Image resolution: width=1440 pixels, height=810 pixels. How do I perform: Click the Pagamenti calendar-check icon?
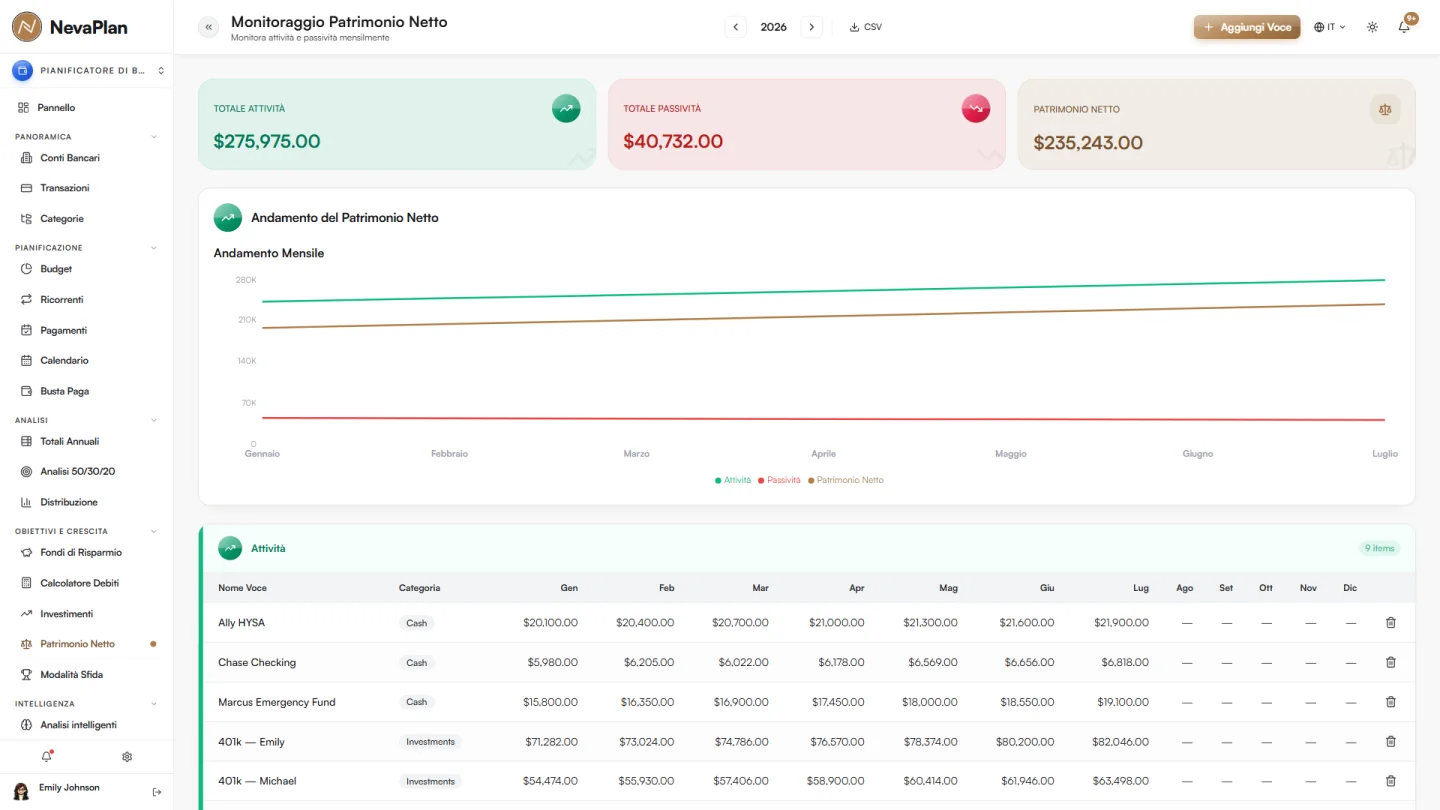point(27,330)
